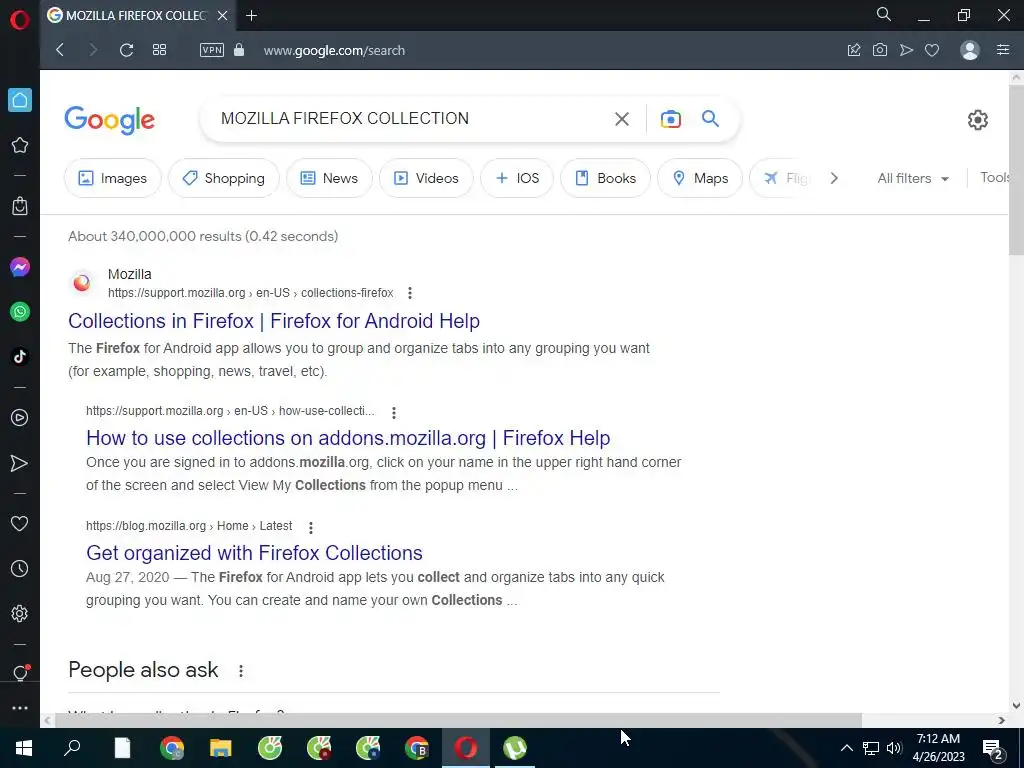The height and width of the screenshot is (768, 1024).
Task: Go back to the previous page
Action: 60,50
